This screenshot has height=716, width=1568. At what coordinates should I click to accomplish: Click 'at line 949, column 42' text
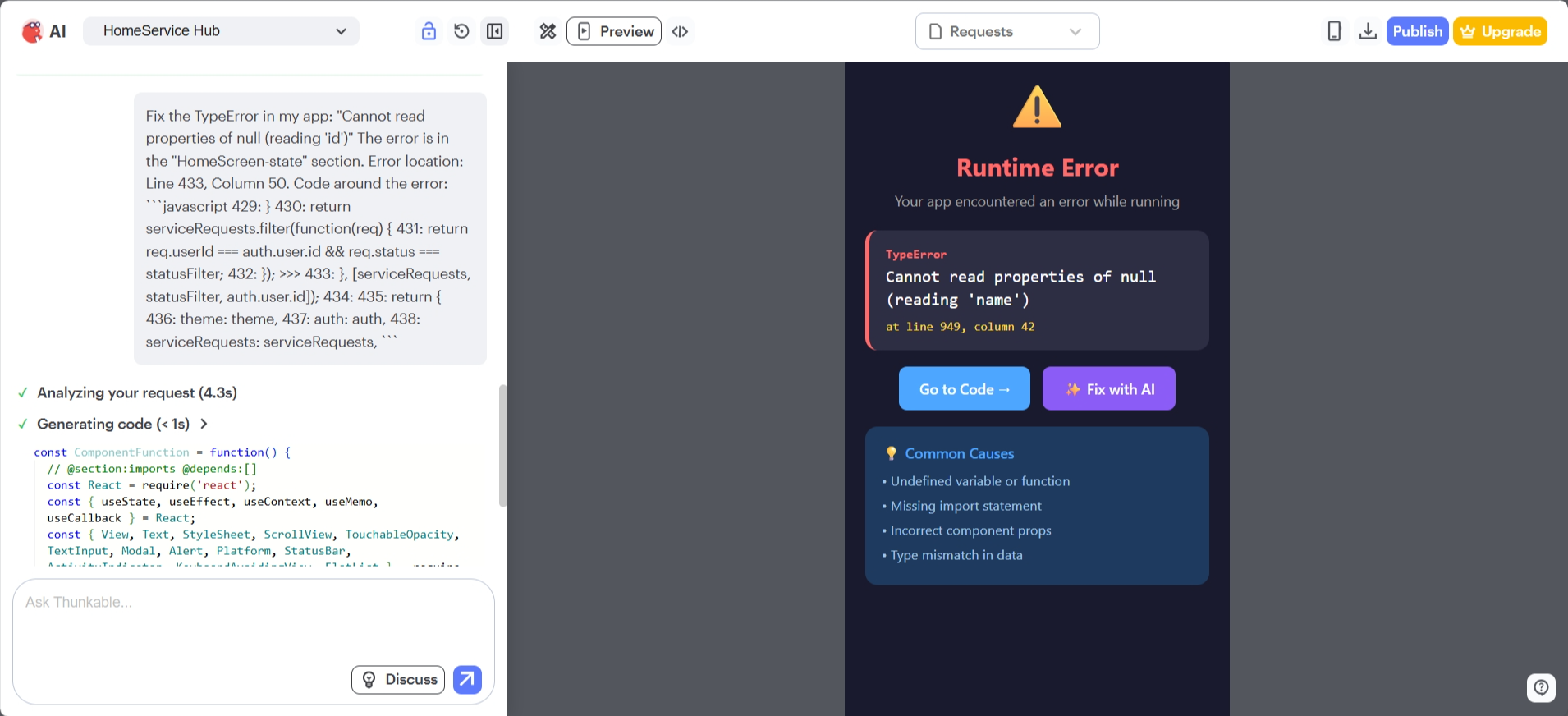tap(960, 327)
